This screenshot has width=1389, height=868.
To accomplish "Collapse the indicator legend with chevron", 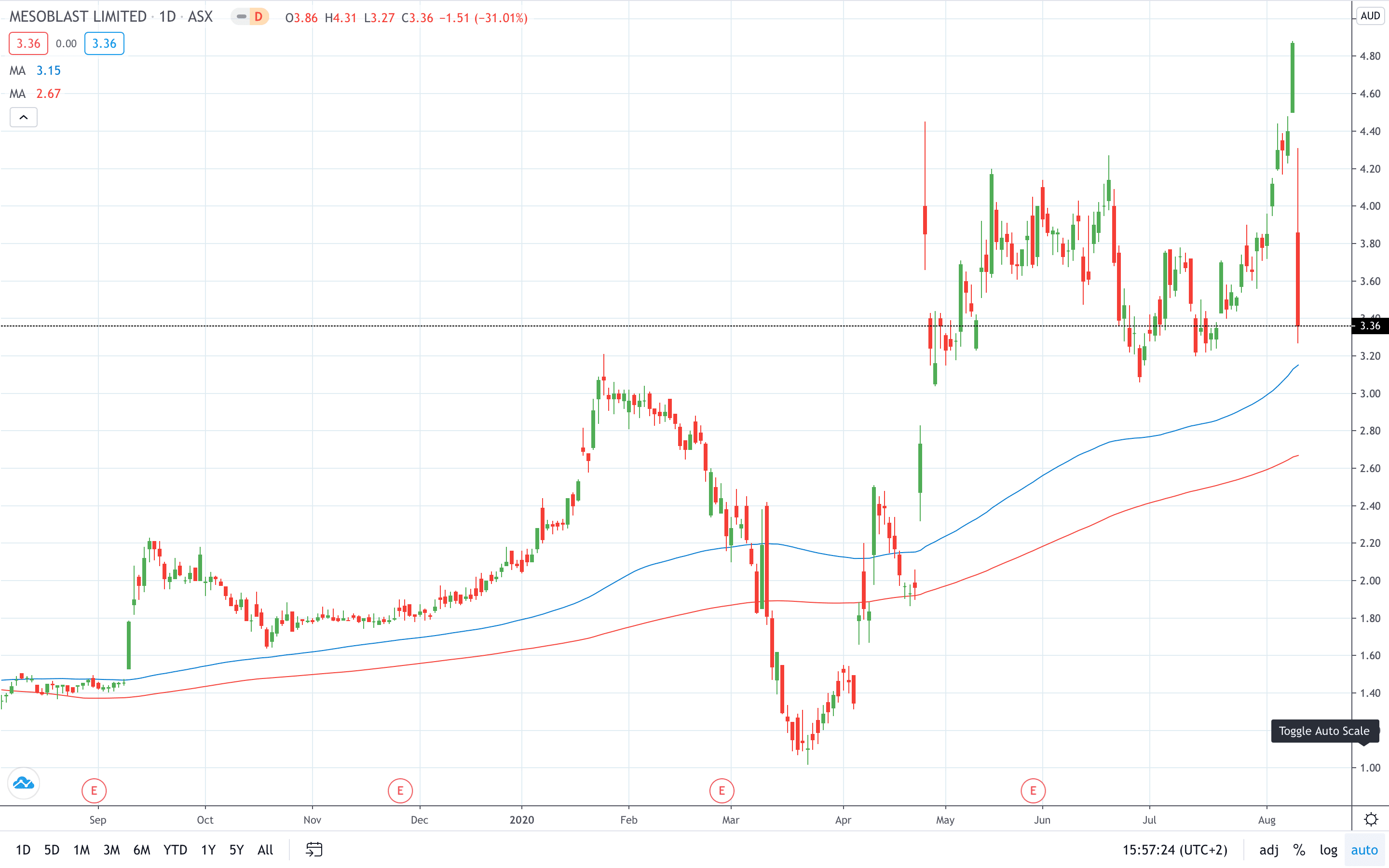I will click(24, 117).
